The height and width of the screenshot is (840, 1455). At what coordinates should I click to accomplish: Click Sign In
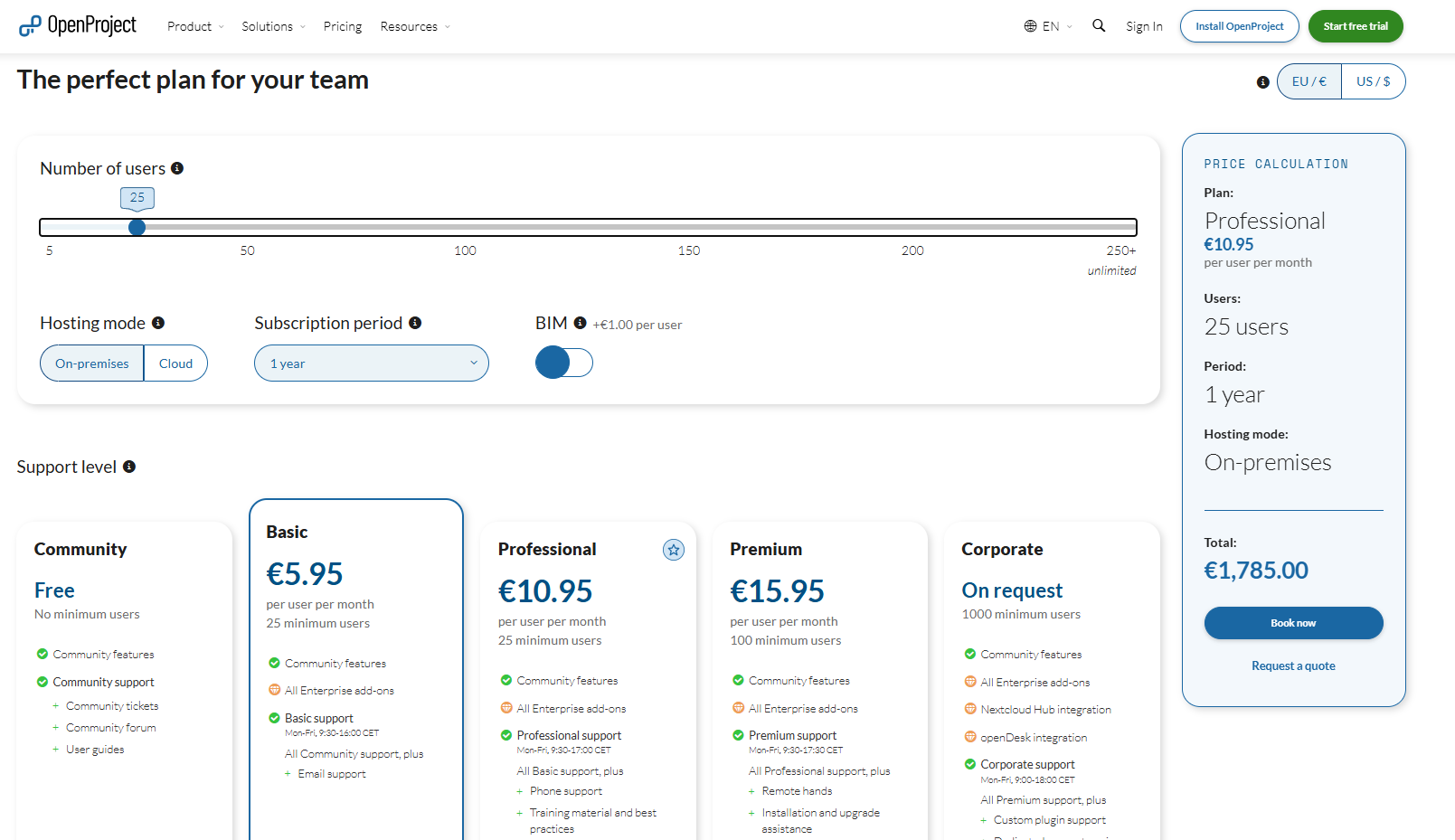[x=1144, y=26]
